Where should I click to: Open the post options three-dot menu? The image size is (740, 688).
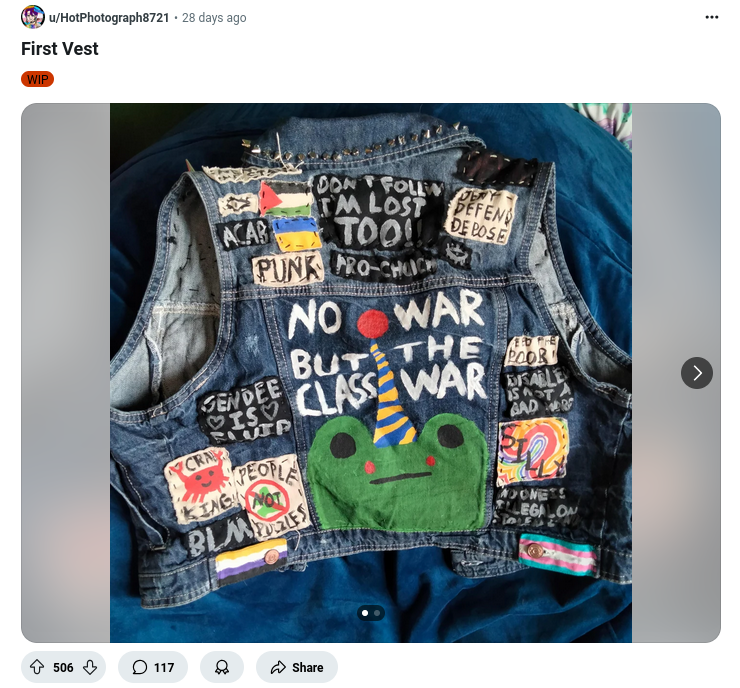[711, 17]
